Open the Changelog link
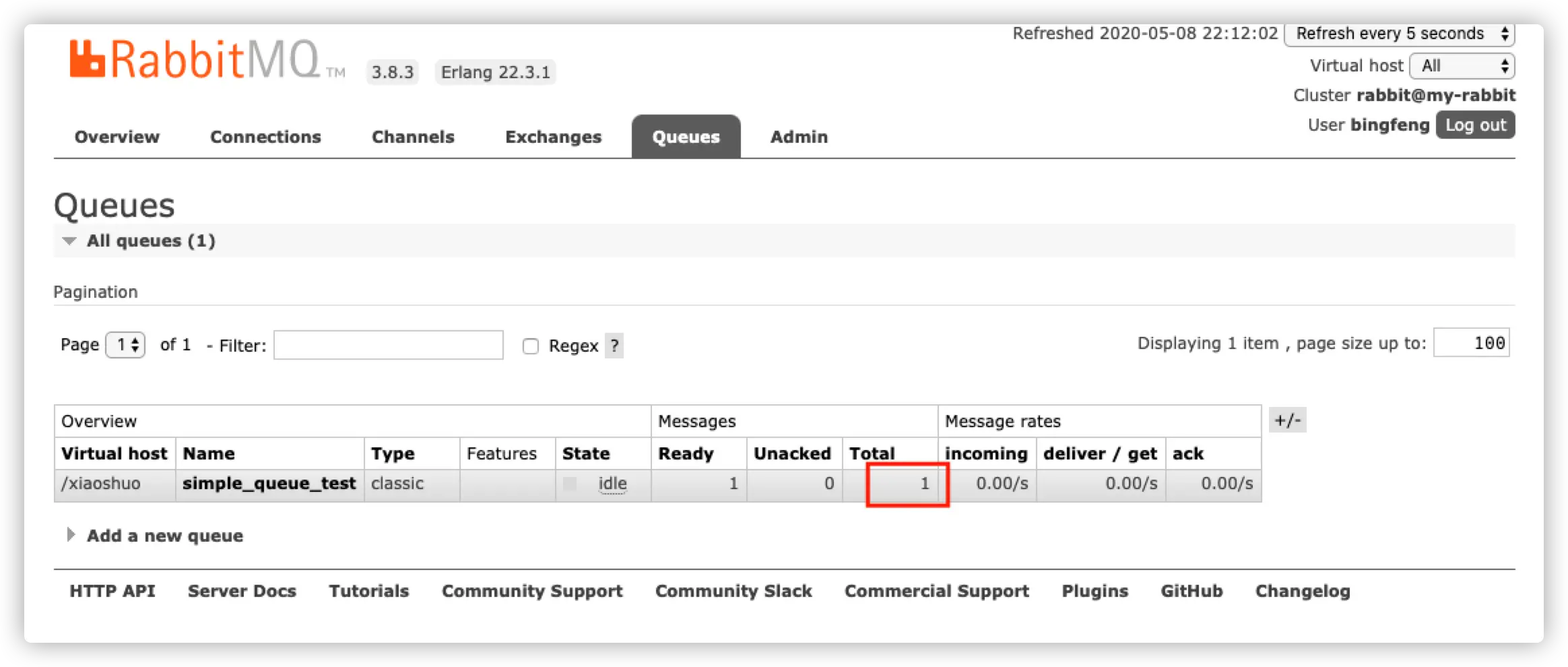This screenshot has width=1568, height=667. (x=1303, y=591)
